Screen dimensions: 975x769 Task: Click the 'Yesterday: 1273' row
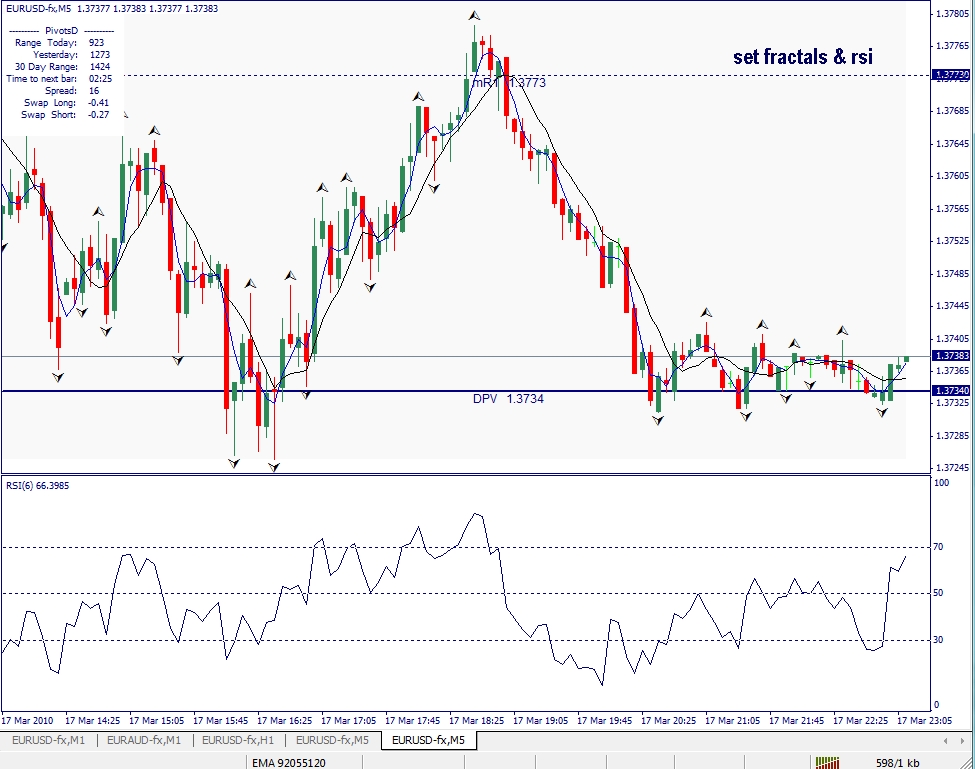72,55
